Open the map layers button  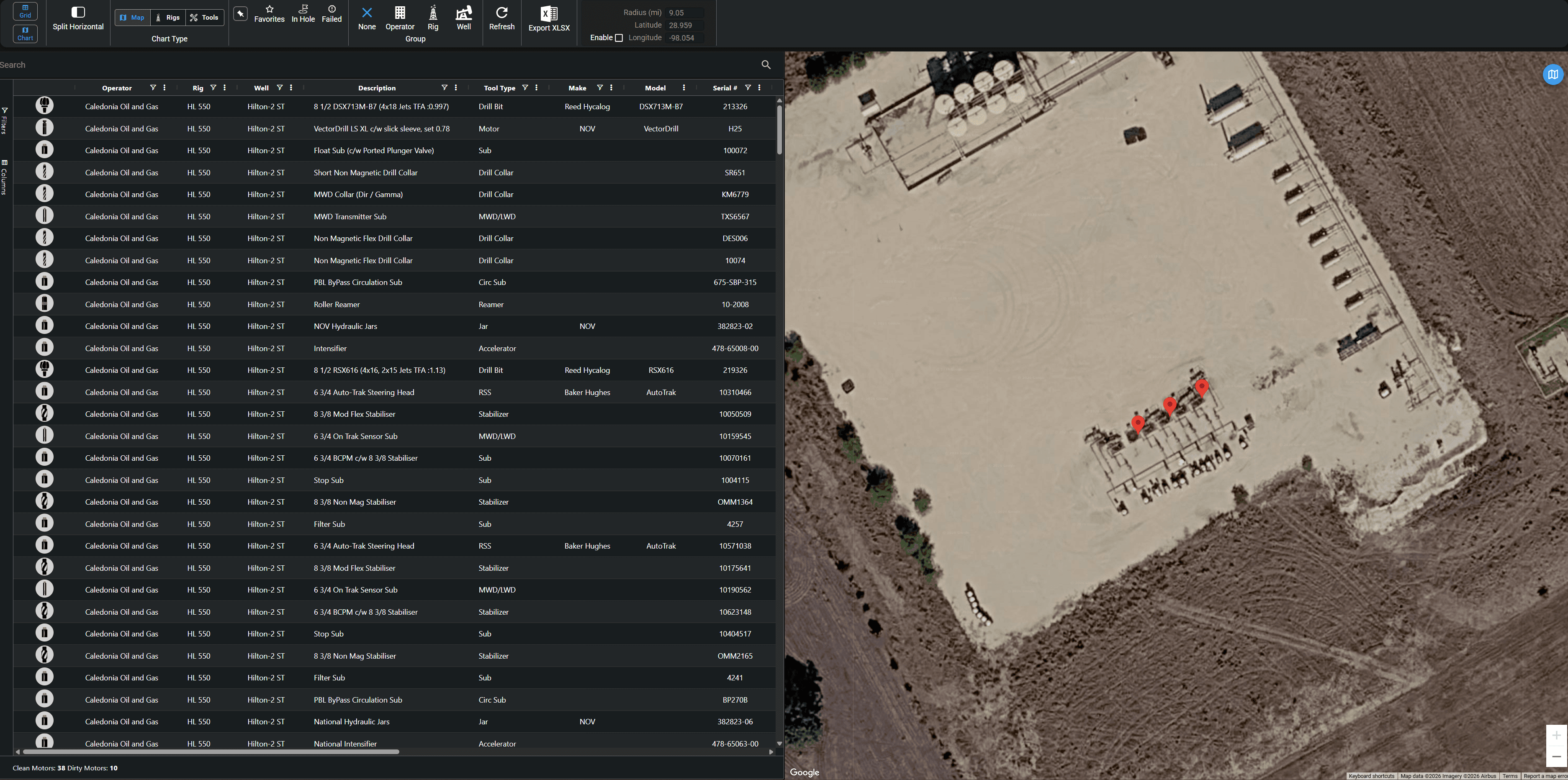click(x=1553, y=74)
